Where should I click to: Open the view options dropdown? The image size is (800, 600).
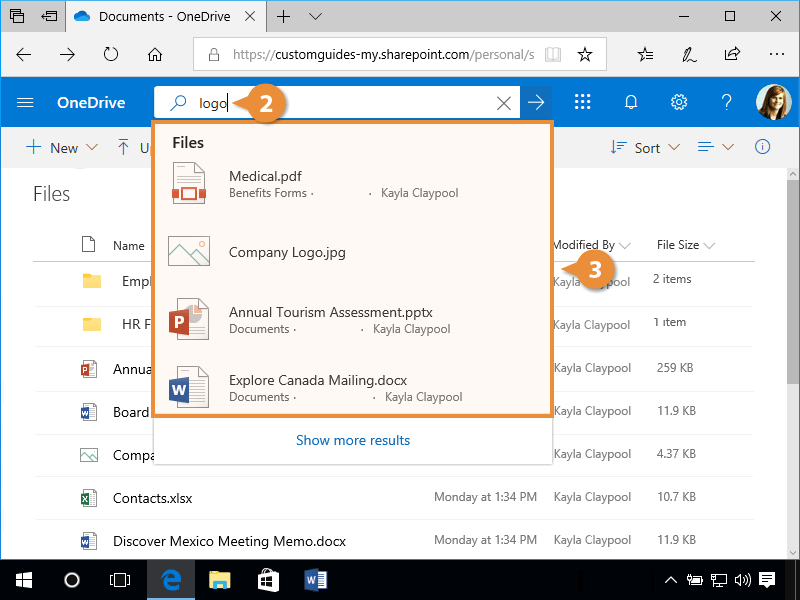(x=715, y=147)
